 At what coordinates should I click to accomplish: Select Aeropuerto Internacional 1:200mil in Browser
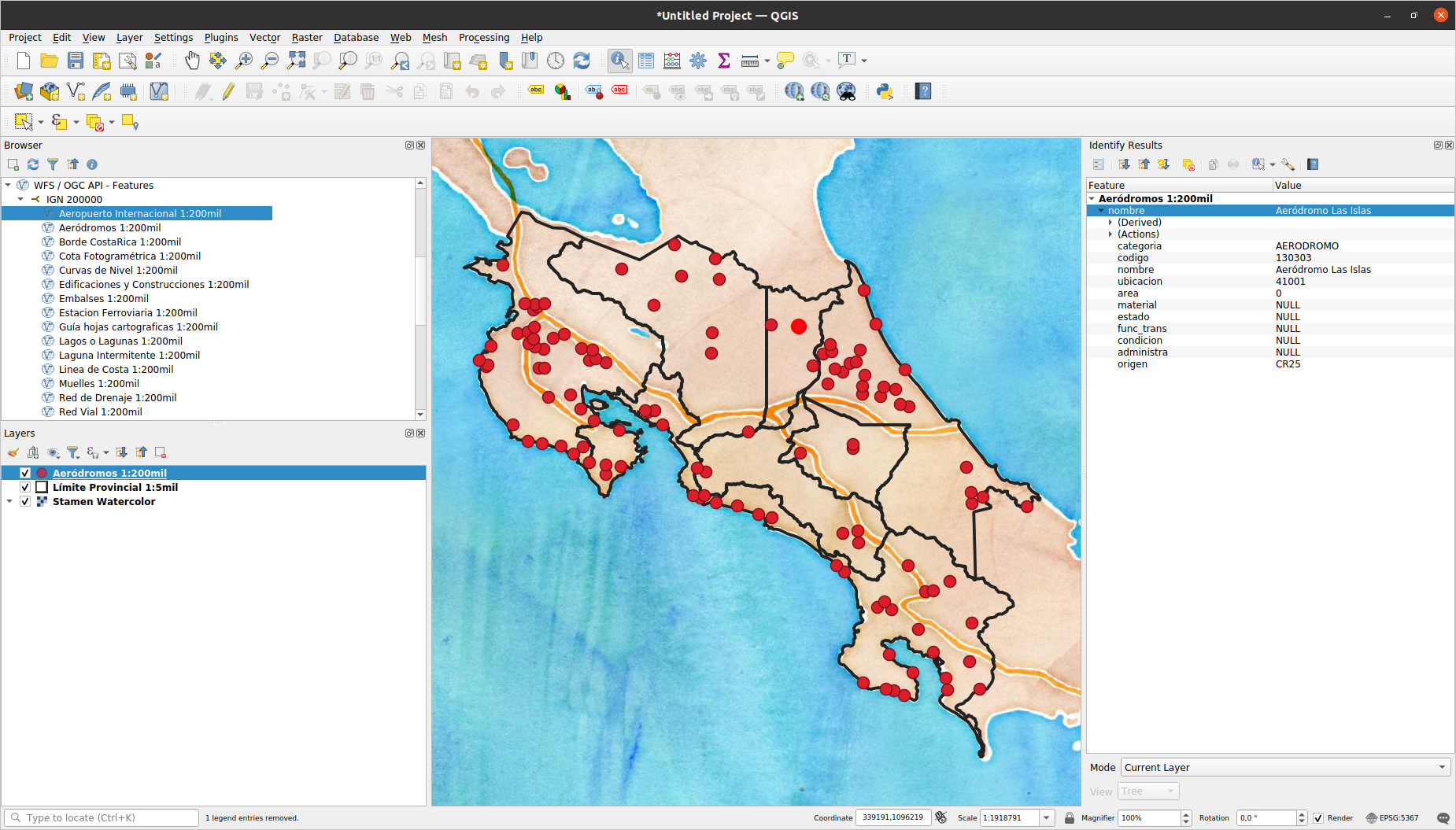pyautogui.click(x=140, y=213)
